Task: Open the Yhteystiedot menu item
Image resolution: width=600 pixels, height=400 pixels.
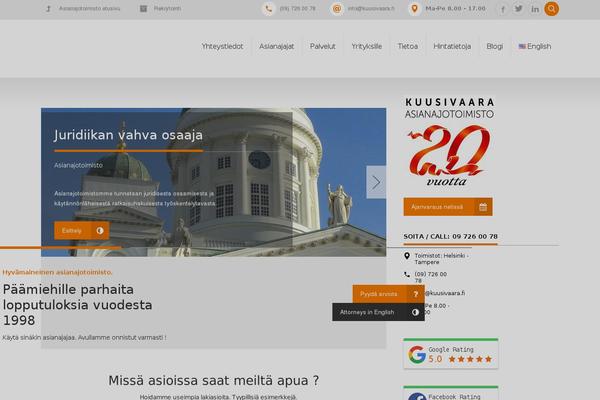Action: [222, 46]
